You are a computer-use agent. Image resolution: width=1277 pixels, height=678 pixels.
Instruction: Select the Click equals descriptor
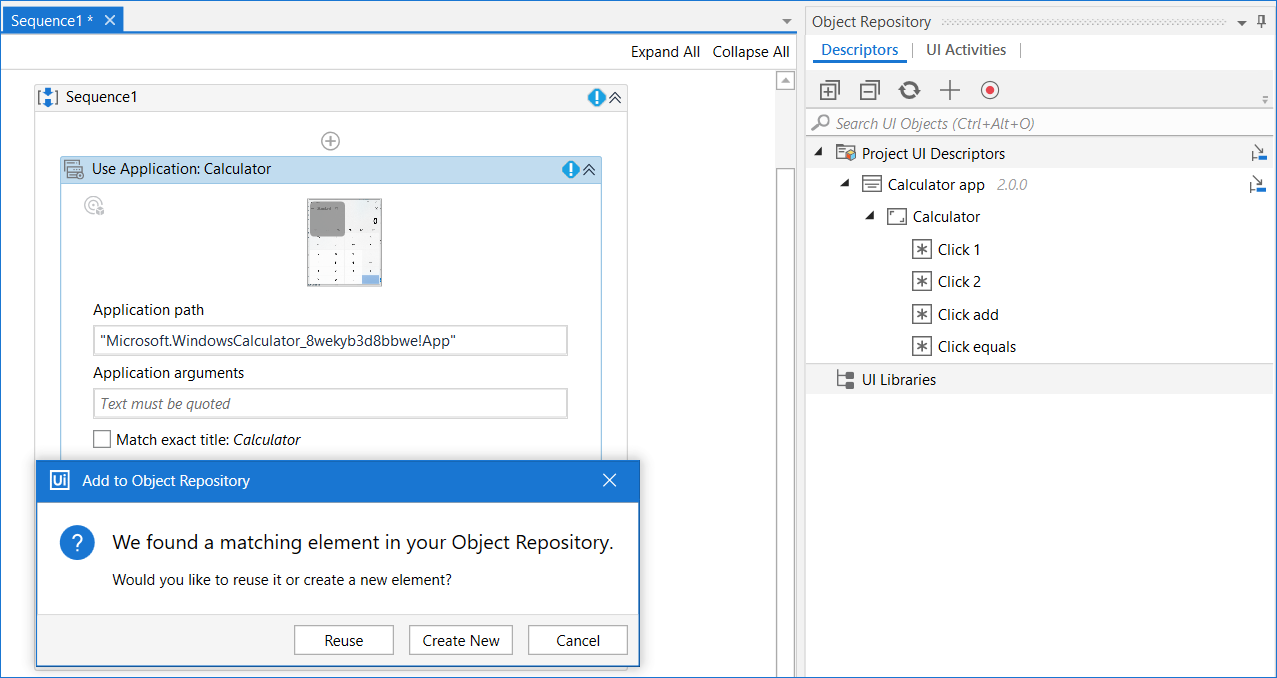[x=976, y=347]
